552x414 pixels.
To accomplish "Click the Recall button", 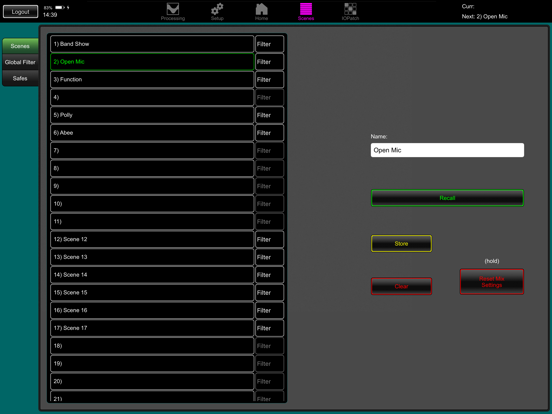I will tap(447, 198).
